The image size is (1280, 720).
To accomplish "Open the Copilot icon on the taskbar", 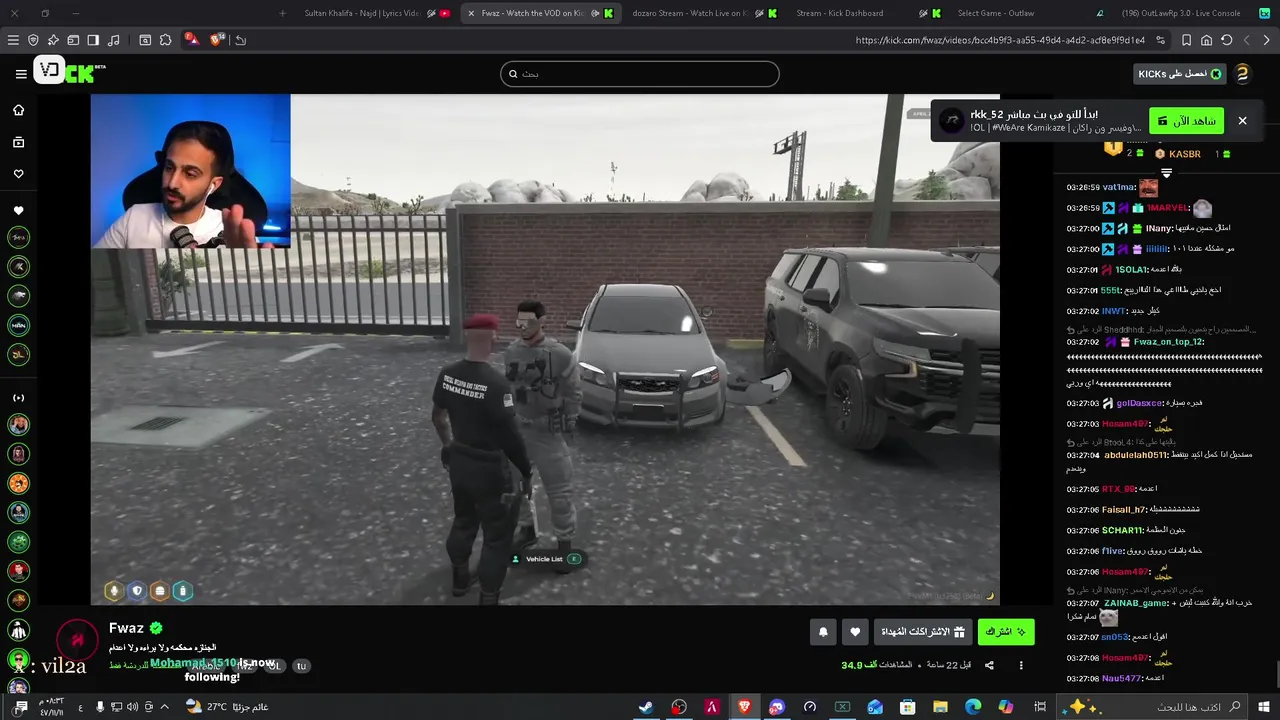I will 1005,707.
